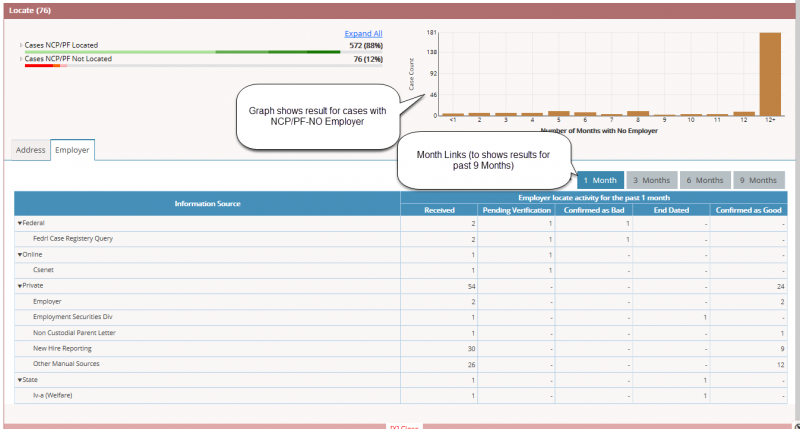Click the chart bar for 5 months
The height and width of the screenshot is (429, 800).
point(559,113)
